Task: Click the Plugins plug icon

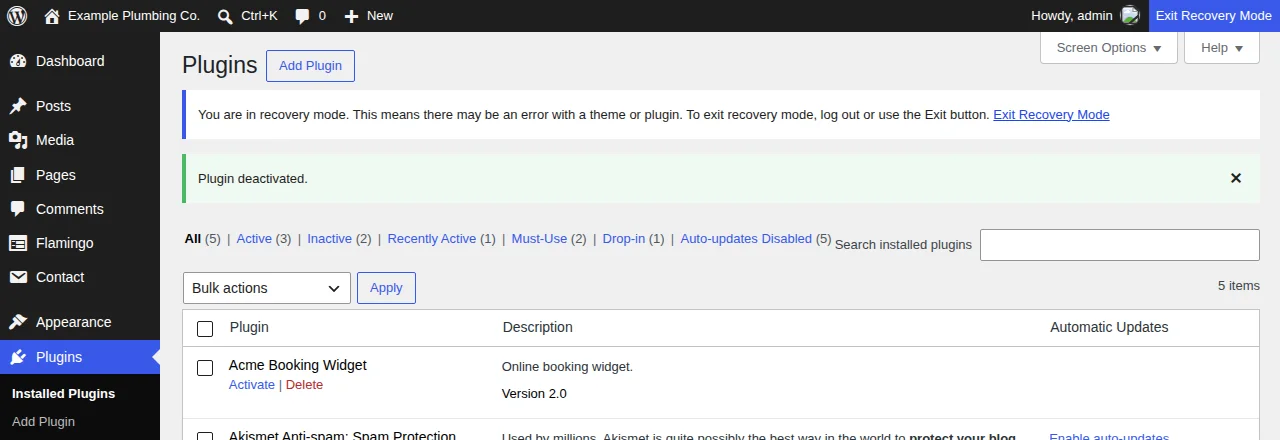Action: (x=18, y=357)
